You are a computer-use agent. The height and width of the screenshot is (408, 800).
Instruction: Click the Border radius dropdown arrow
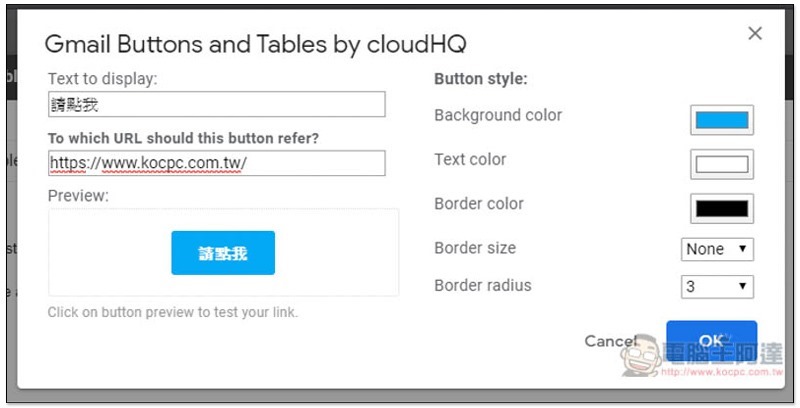[x=742, y=286]
